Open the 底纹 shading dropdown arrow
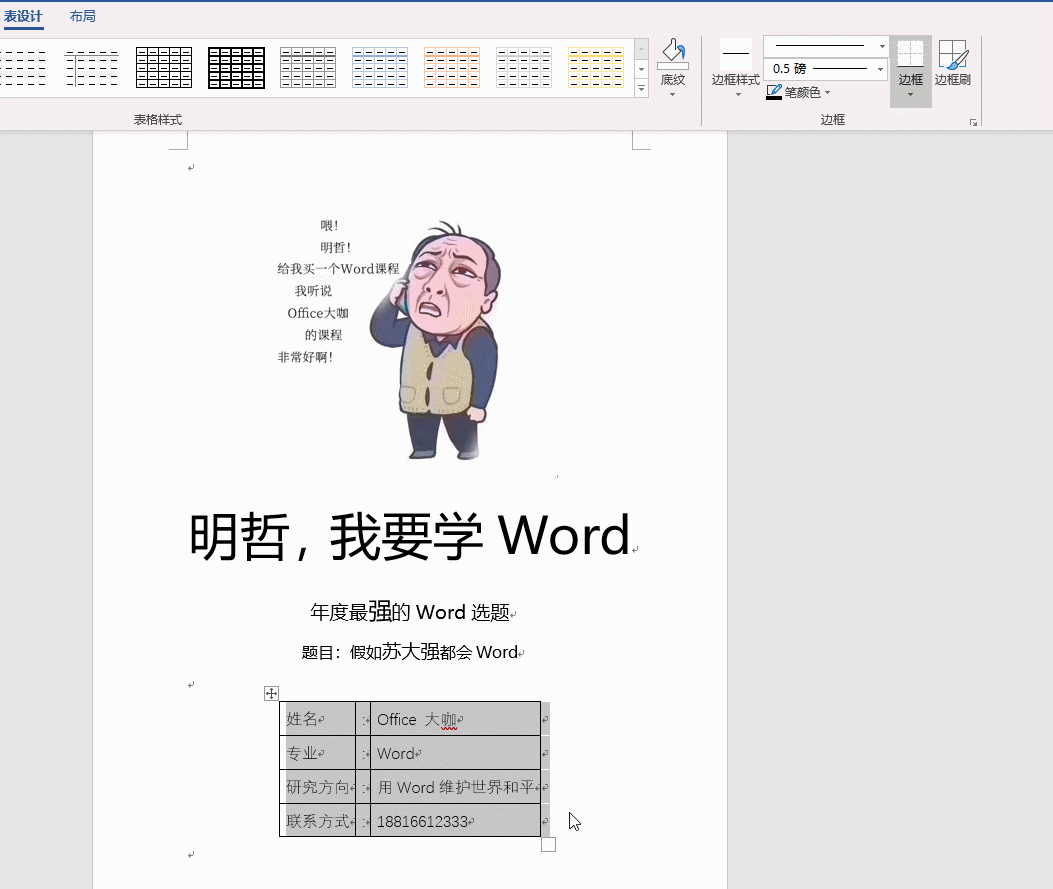This screenshot has width=1053, height=889. 673,95
